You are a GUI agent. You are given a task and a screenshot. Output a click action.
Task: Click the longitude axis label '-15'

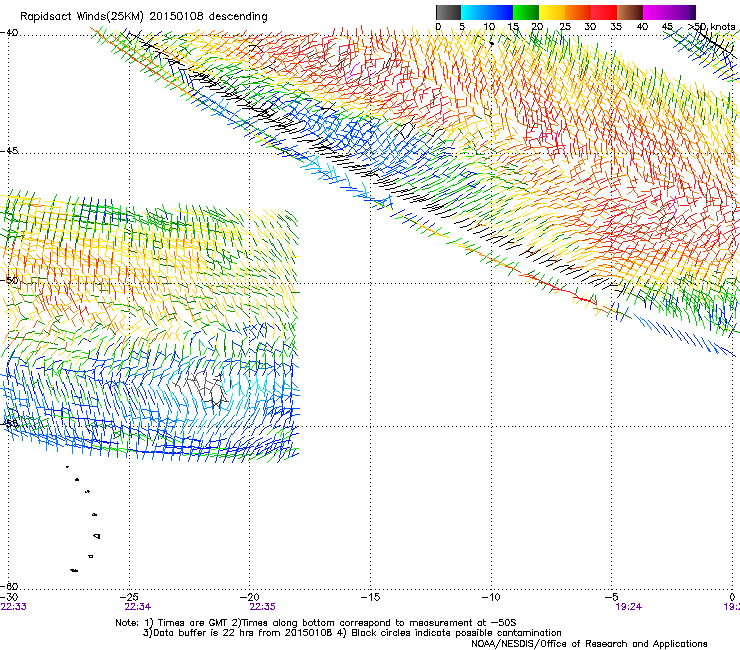[x=370, y=597]
